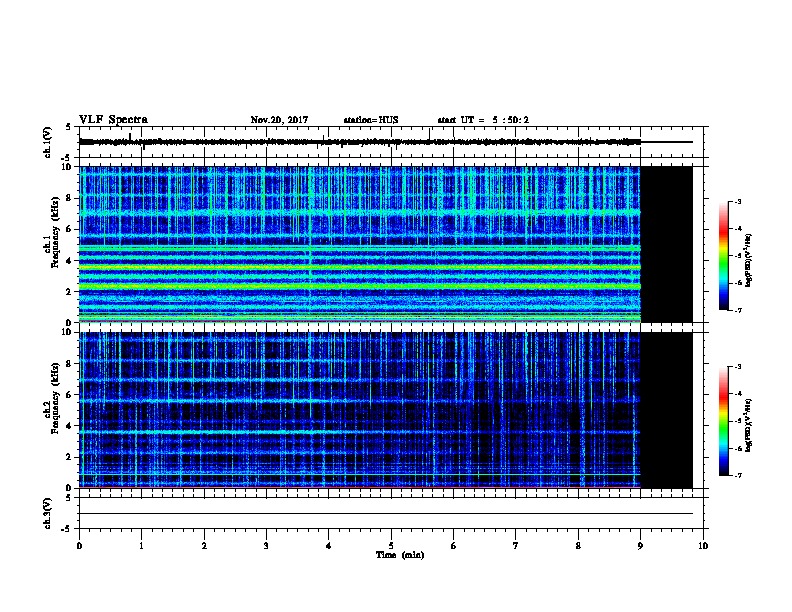Click the ch.2 Frequency (kHz) axis label
The image size is (792, 612).
(x=52, y=398)
